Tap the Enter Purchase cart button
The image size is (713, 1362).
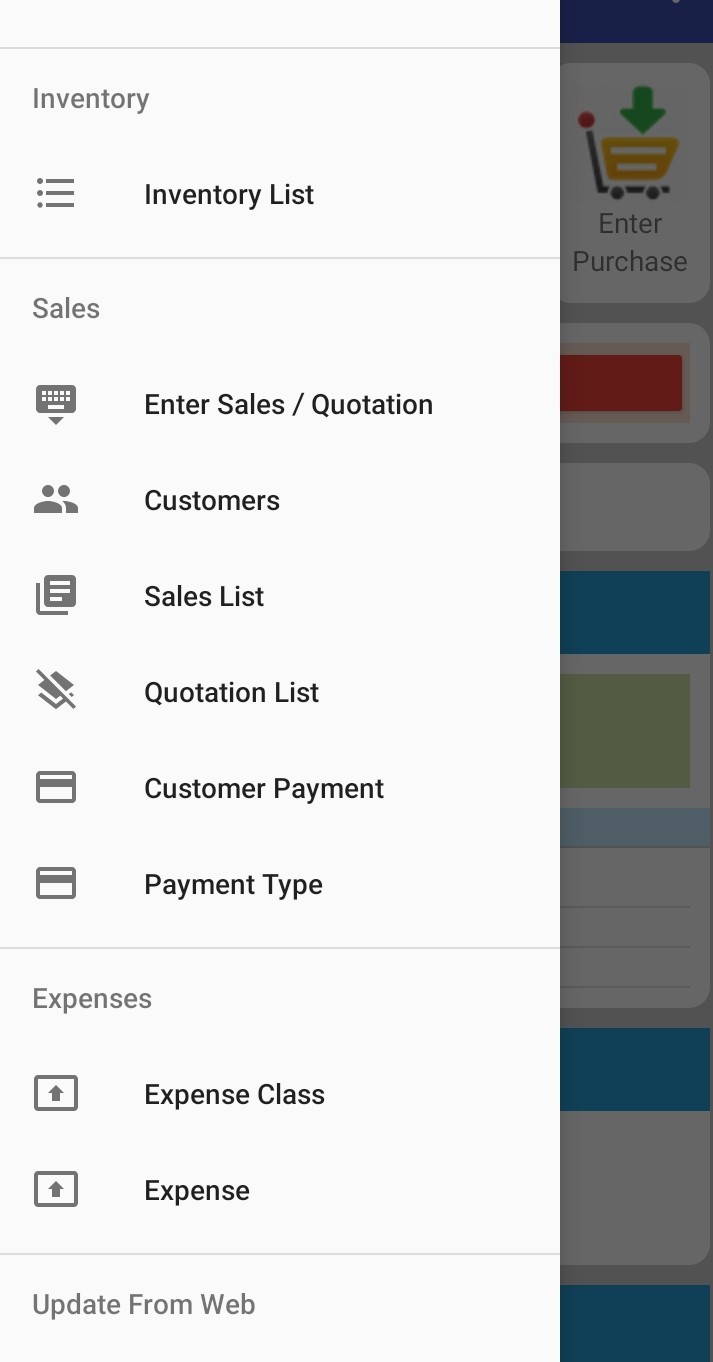pyautogui.click(x=632, y=182)
